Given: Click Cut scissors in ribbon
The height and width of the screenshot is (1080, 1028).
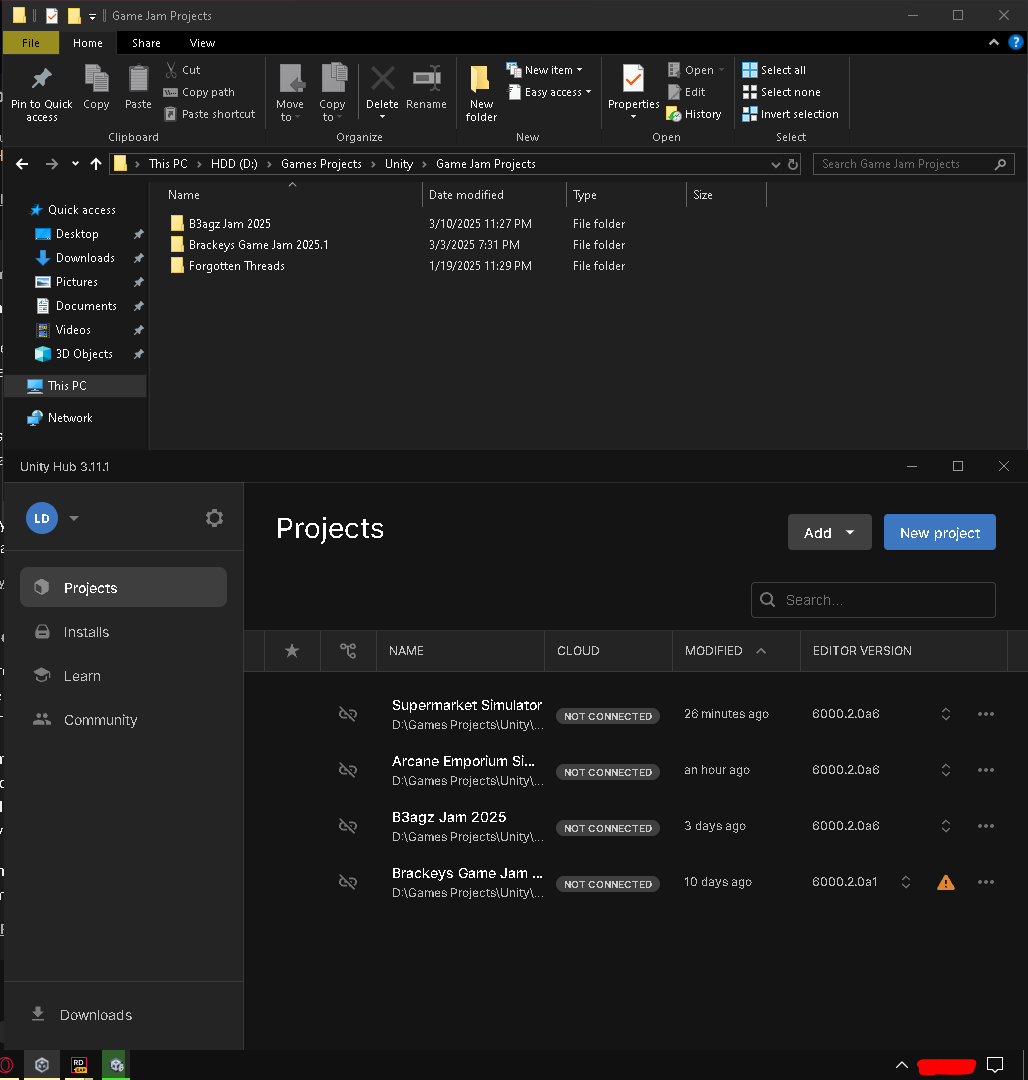Looking at the screenshot, I should pos(171,70).
